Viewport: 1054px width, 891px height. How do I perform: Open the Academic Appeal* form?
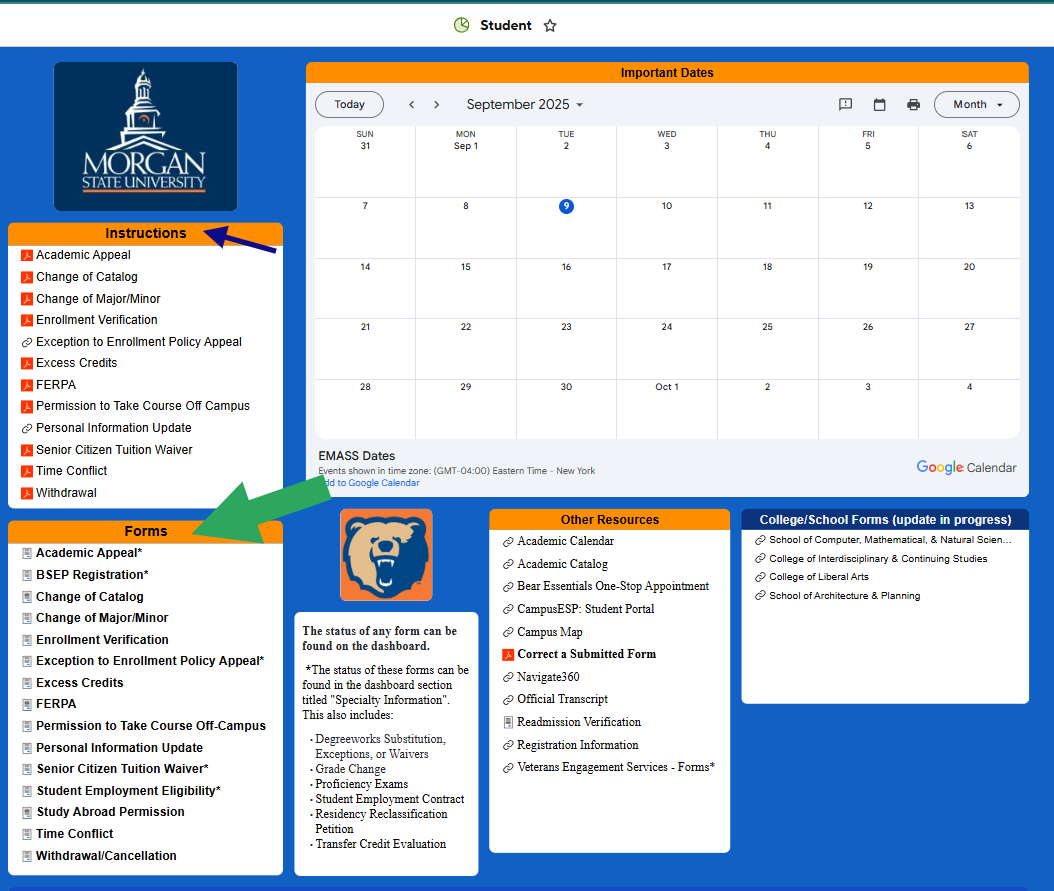coord(89,553)
